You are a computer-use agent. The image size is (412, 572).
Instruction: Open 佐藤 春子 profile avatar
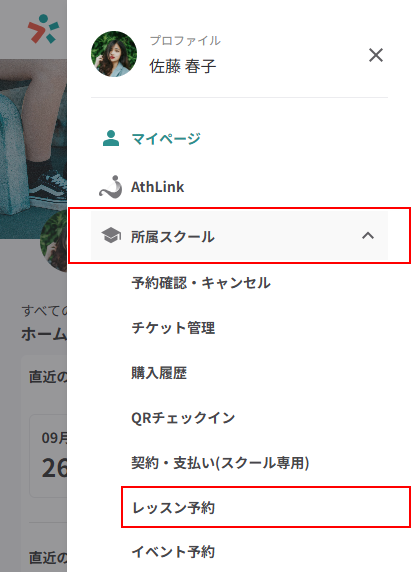click(114, 54)
